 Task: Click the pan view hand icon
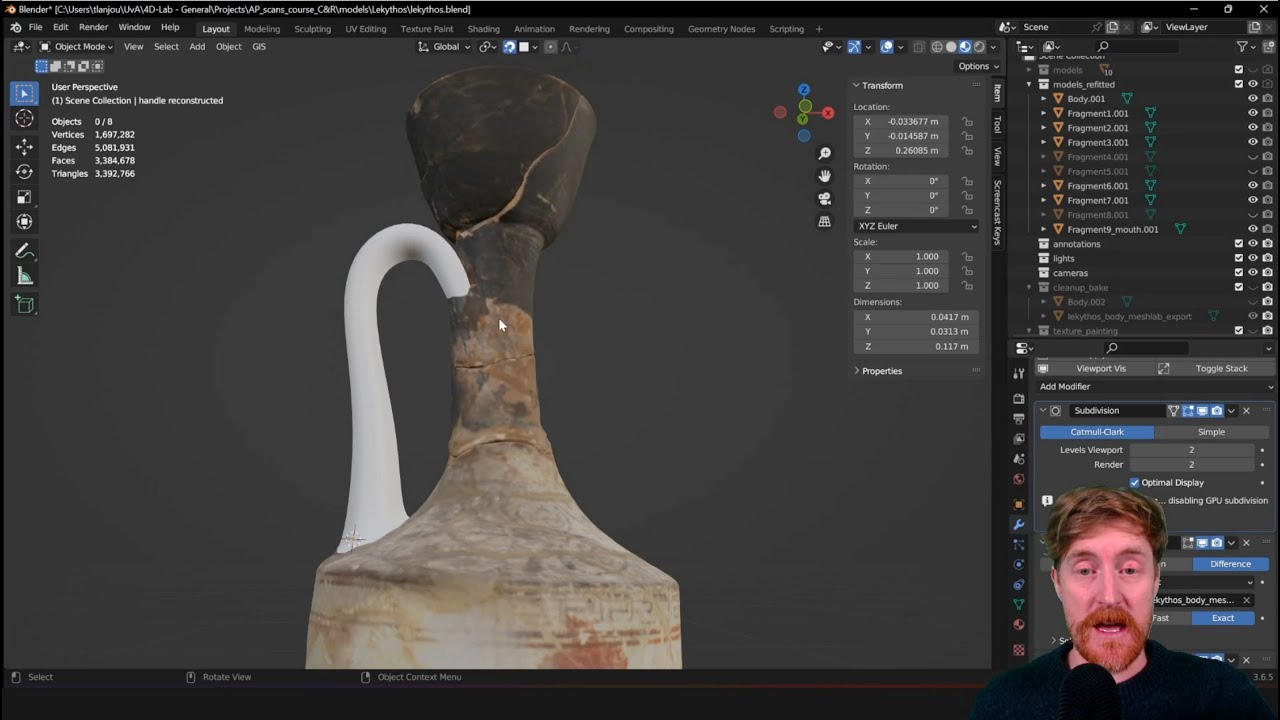(824, 176)
